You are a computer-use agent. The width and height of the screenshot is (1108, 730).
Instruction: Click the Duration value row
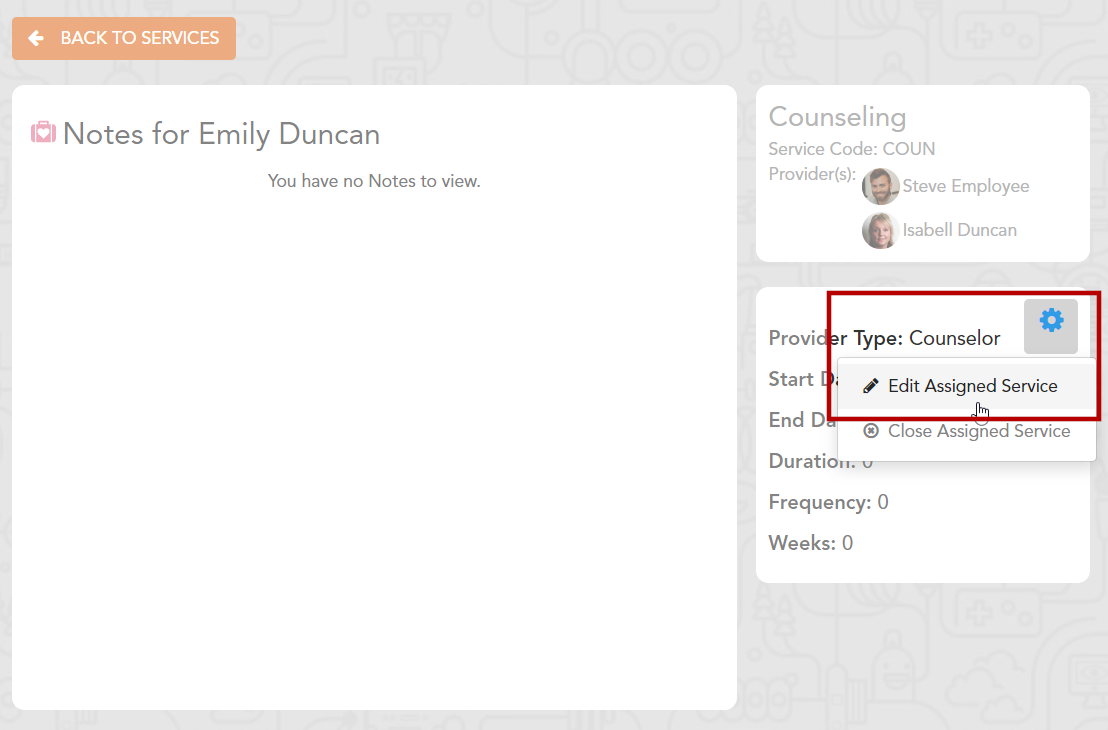point(820,461)
